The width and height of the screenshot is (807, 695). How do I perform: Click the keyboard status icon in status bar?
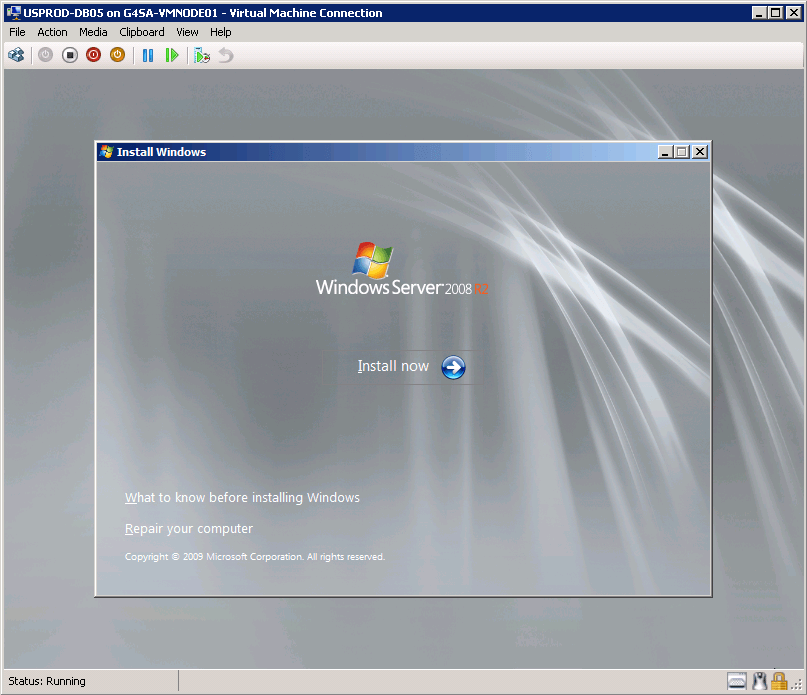coord(737,681)
